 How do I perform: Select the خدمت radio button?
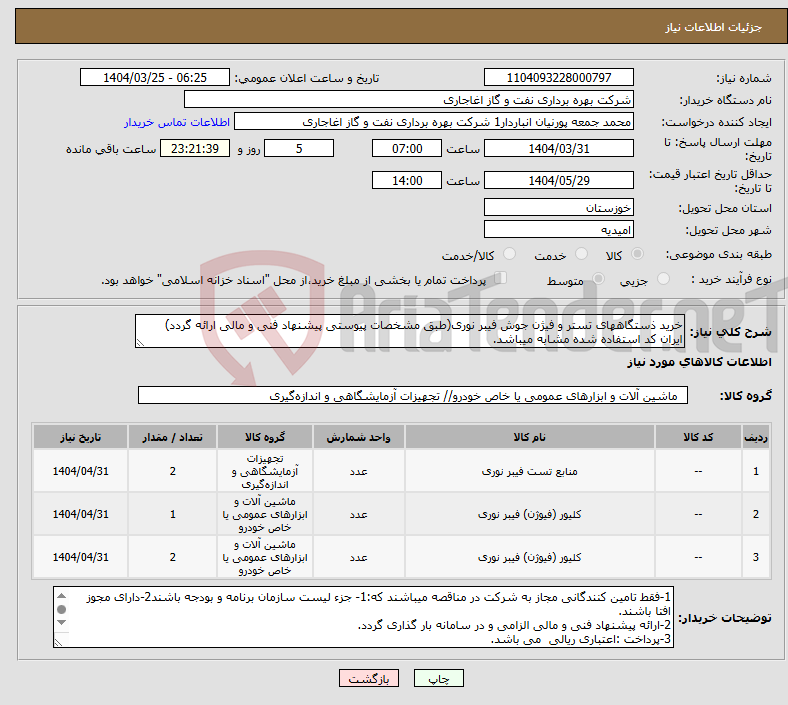coord(581,254)
